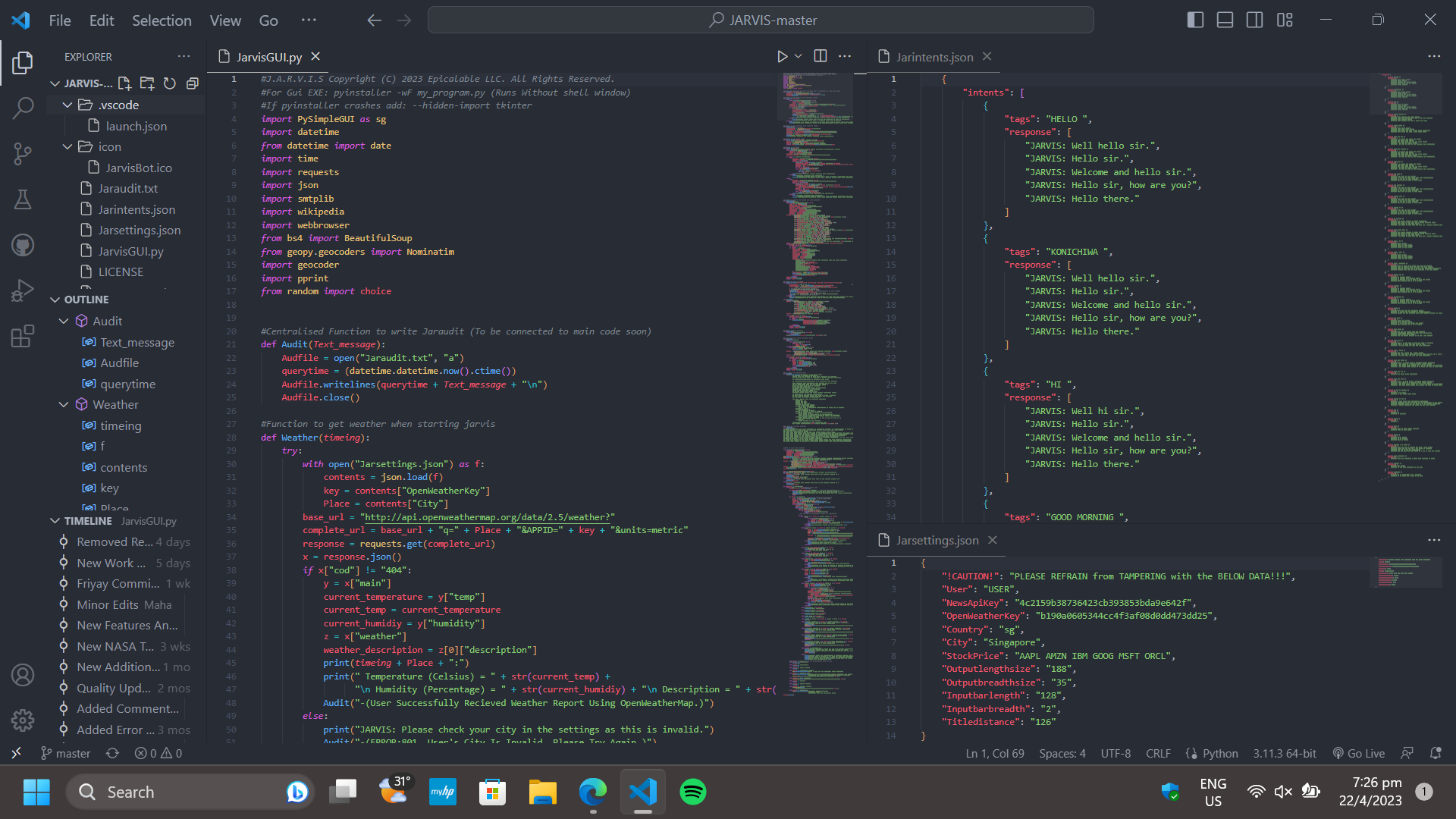Close the JarvisGUI.py tab
This screenshot has height=819, width=1456.
click(315, 56)
